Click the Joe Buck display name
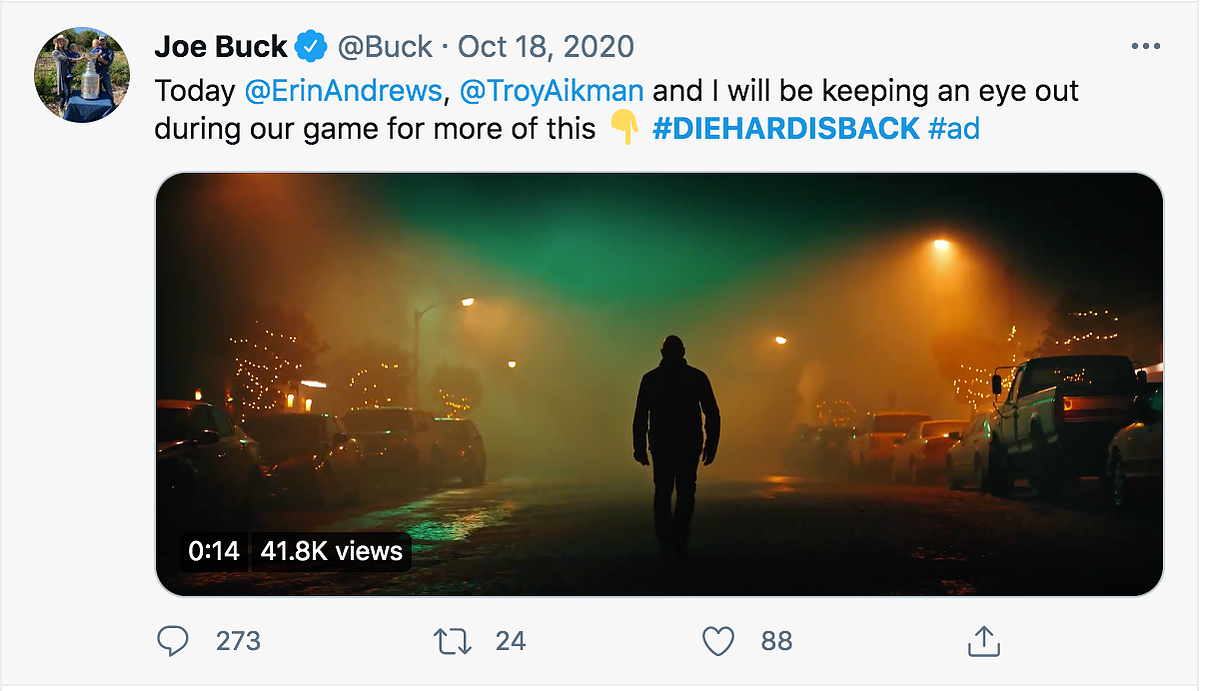The height and width of the screenshot is (691, 1209). click(221, 46)
